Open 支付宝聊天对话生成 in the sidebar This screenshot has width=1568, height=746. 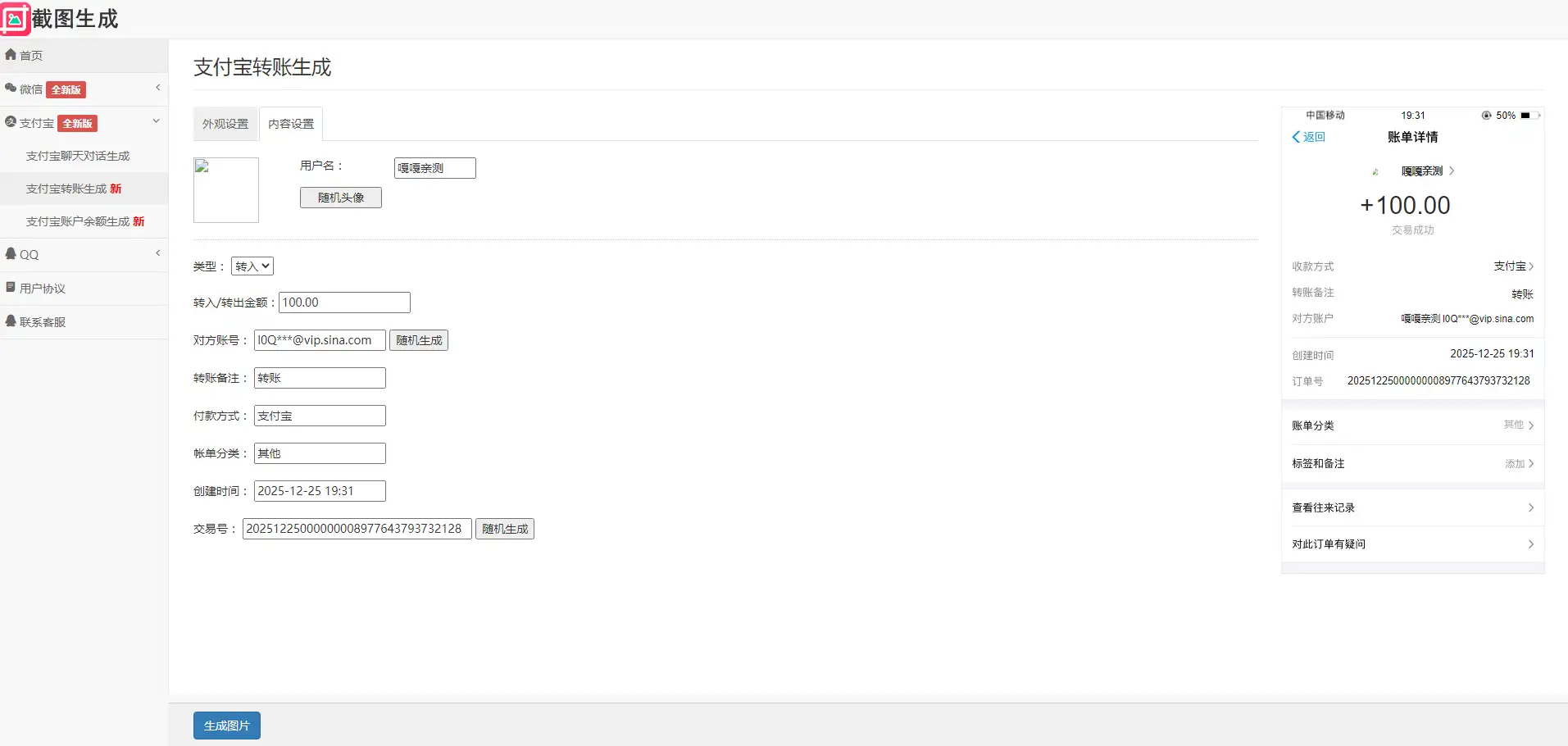click(x=78, y=156)
